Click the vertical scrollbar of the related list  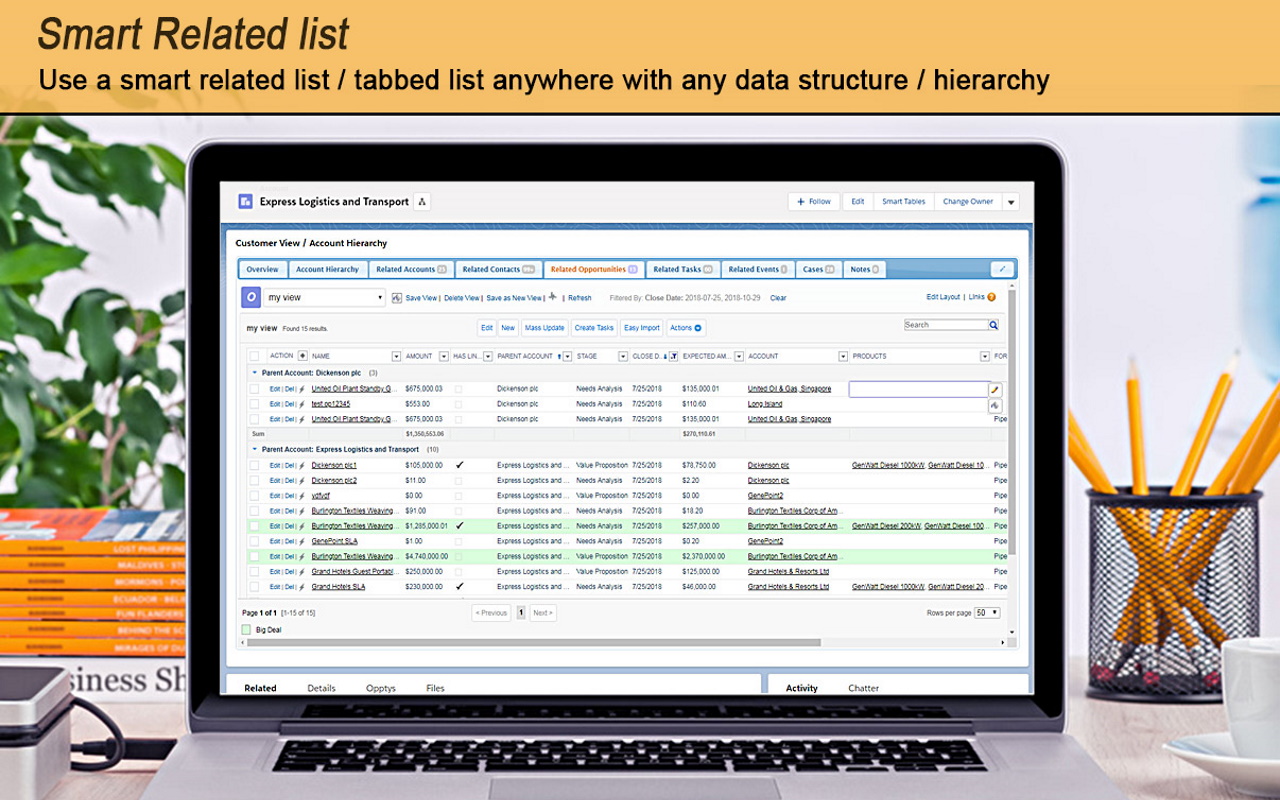click(1012, 420)
